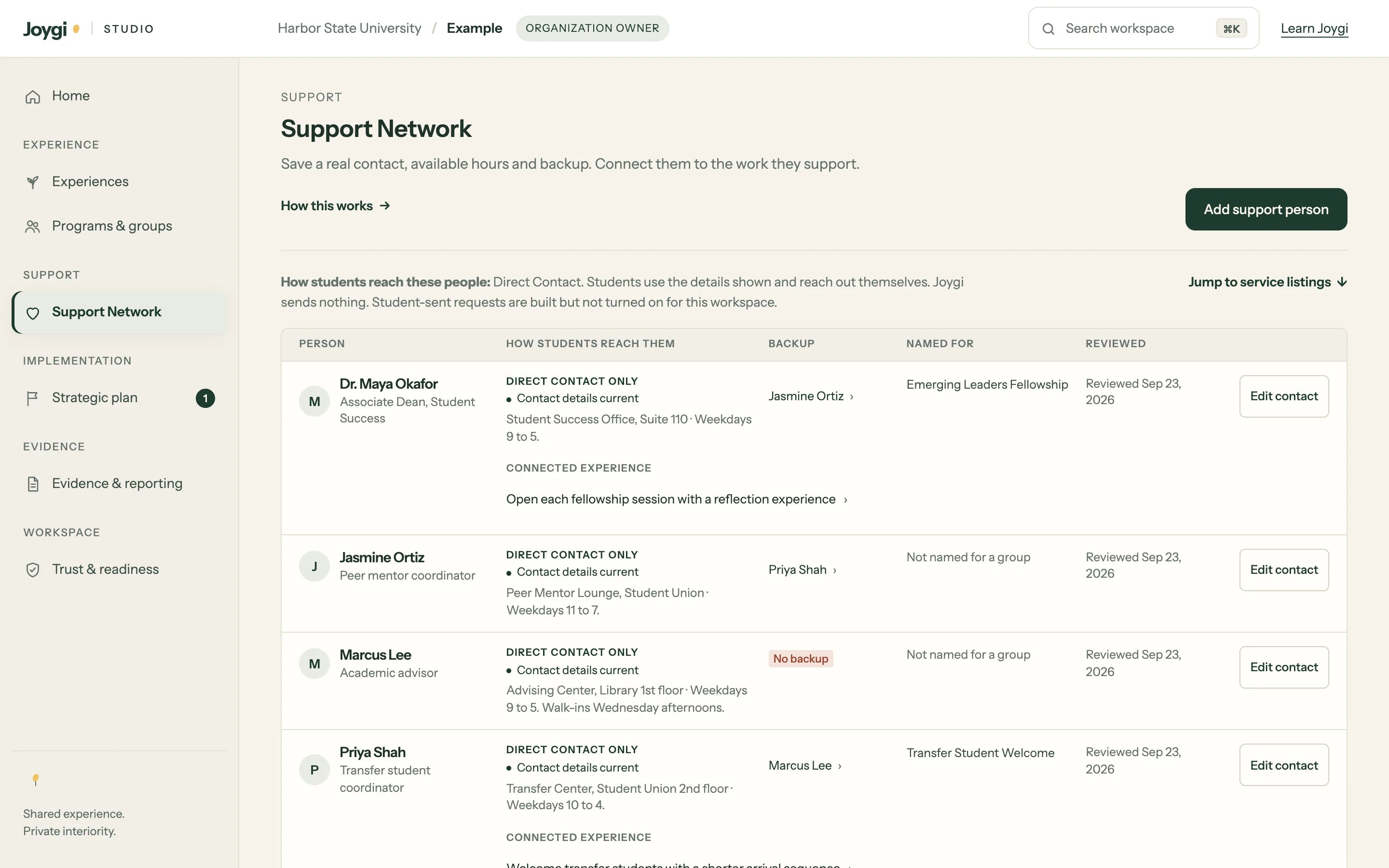Screen dimensions: 1389x868
Task: Click Dr. Maya Okafor's M avatar
Action: 314,401
